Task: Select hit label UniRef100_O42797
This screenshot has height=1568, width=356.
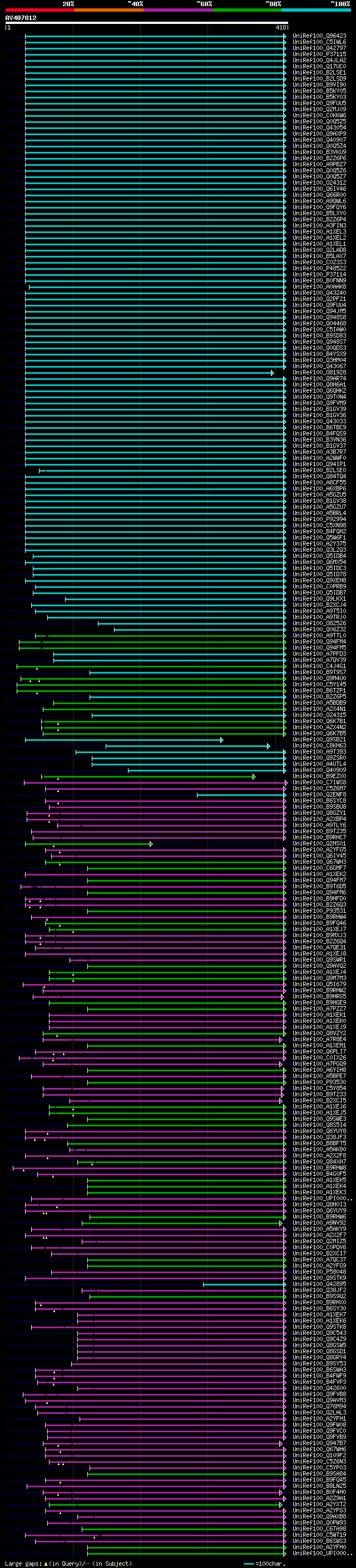Action: [319, 48]
